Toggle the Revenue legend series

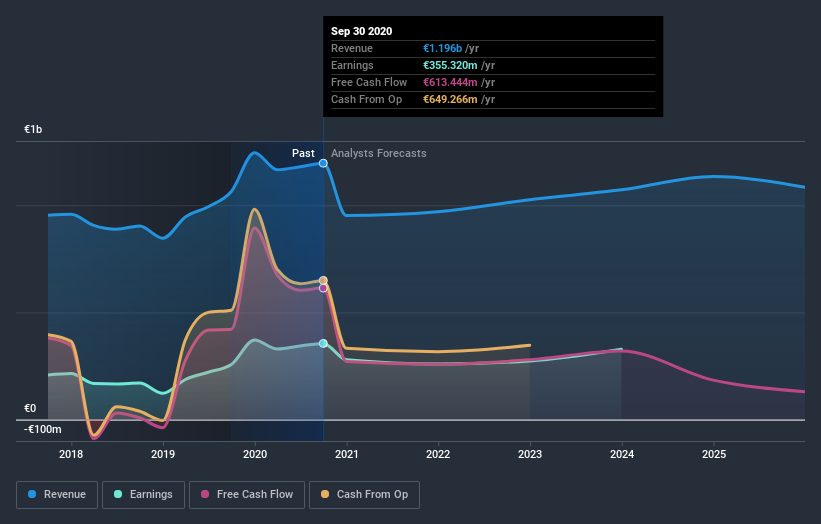click(x=57, y=495)
